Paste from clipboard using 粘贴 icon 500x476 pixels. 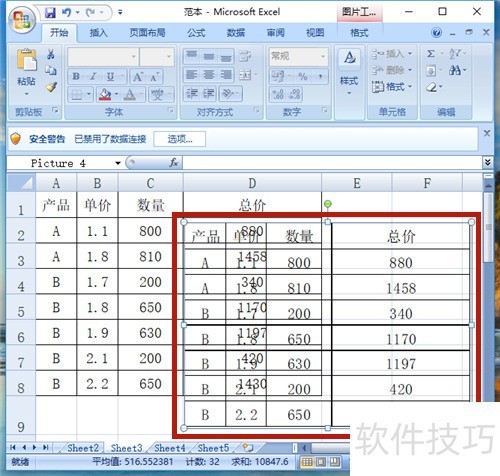tap(26, 60)
